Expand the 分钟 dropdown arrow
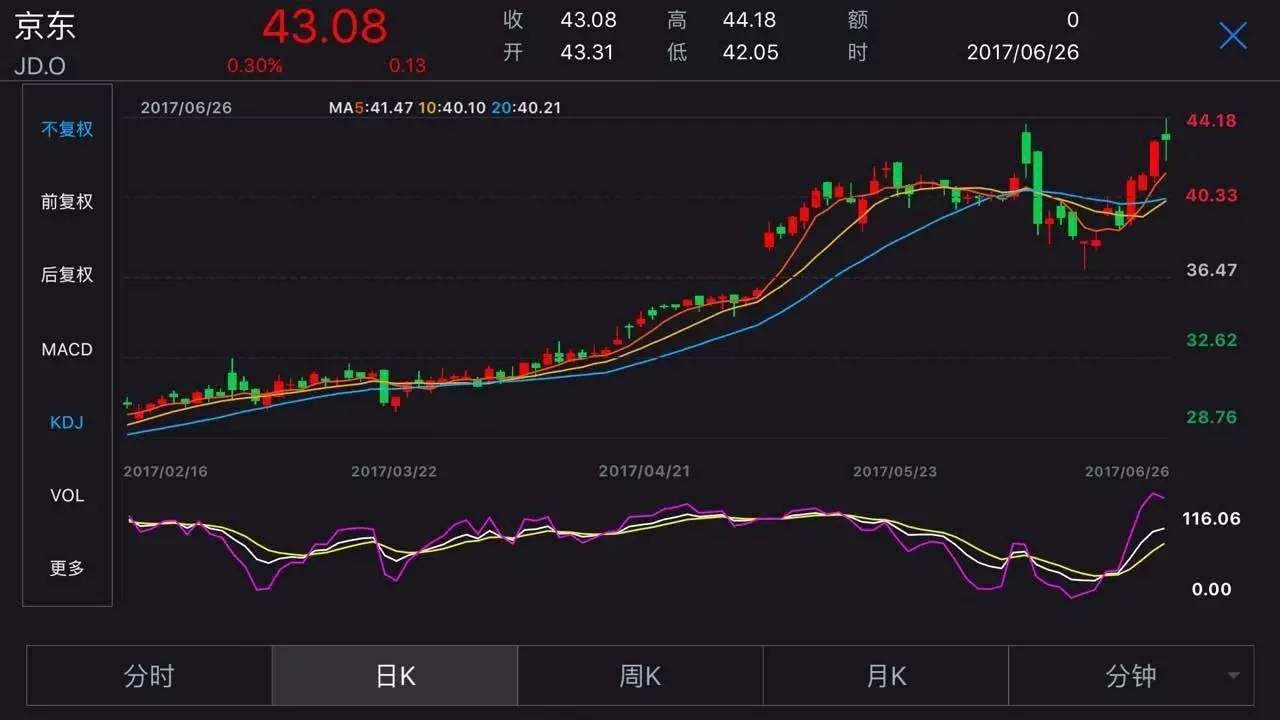This screenshot has width=1280, height=720. pyautogui.click(x=1233, y=677)
